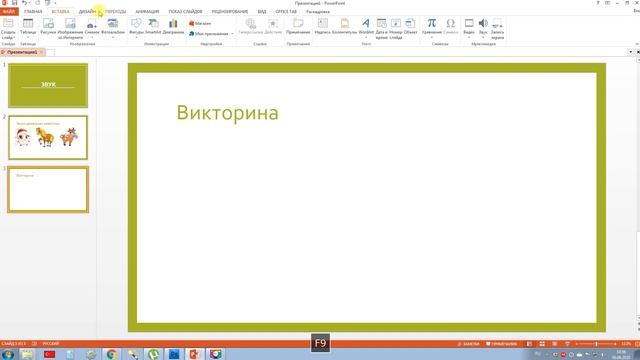This screenshot has width=640, height=360.
Task: Switch to the РЕЦЕНЗИРОВАНИЕ (Review) tab
Action: pyautogui.click(x=230, y=11)
